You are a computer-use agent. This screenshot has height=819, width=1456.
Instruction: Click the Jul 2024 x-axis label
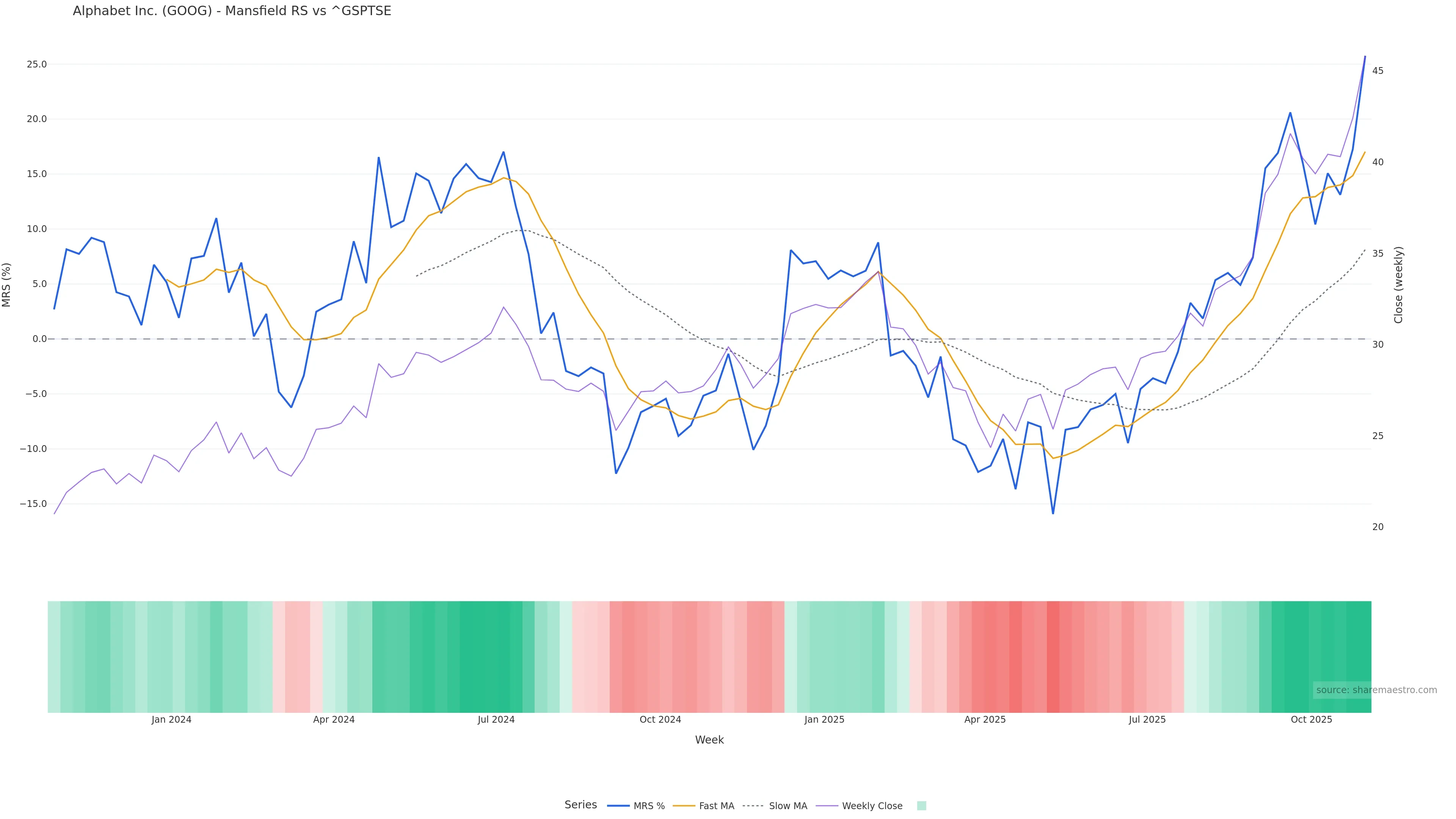pyautogui.click(x=496, y=720)
